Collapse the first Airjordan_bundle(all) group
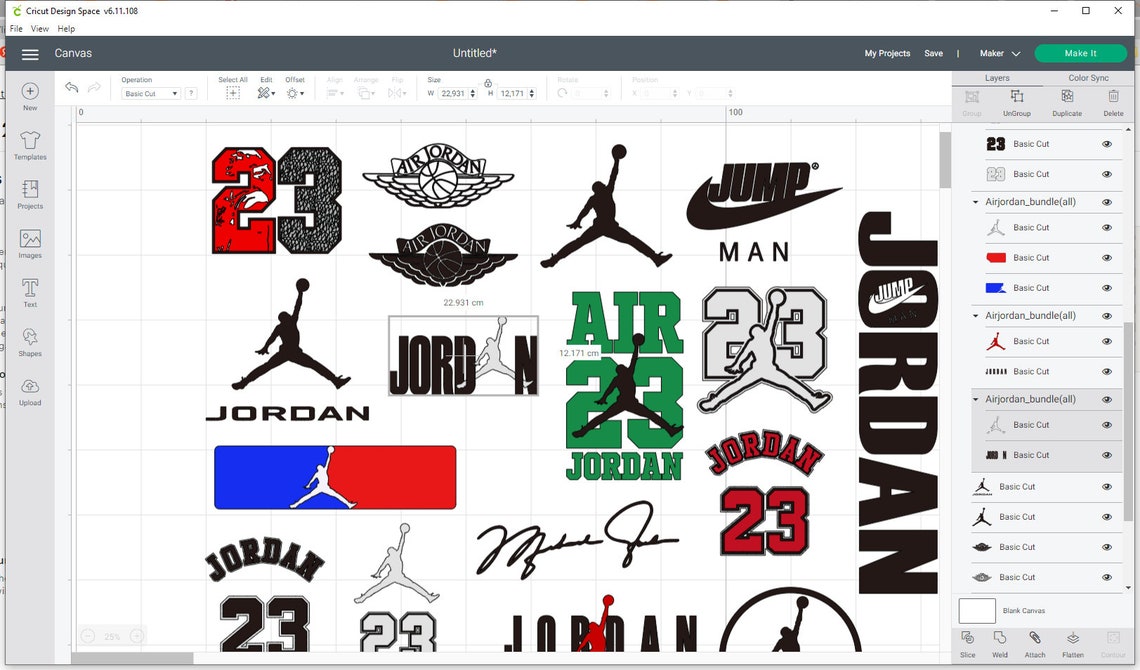Image resolution: width=1140 pixels, height=670 pixels. (x=976, y=202)
